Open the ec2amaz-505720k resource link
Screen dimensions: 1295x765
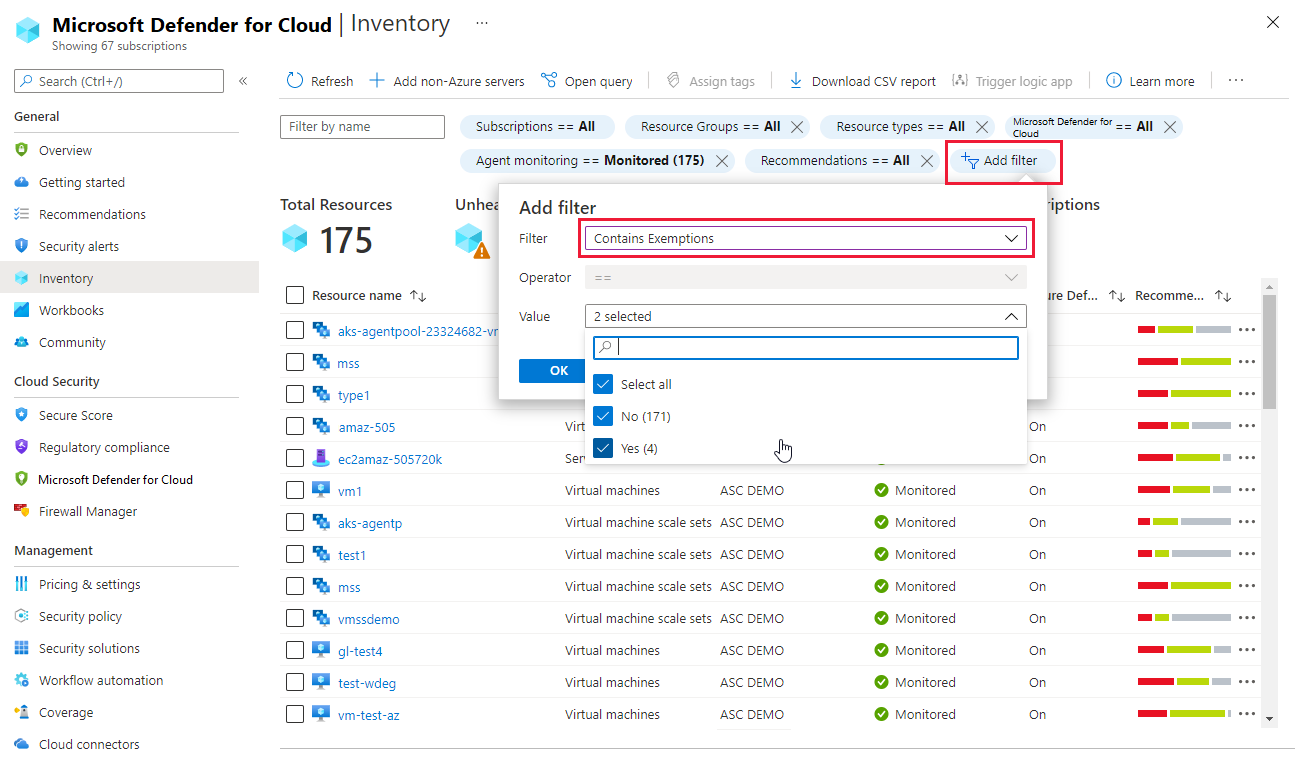coord(390,459)
